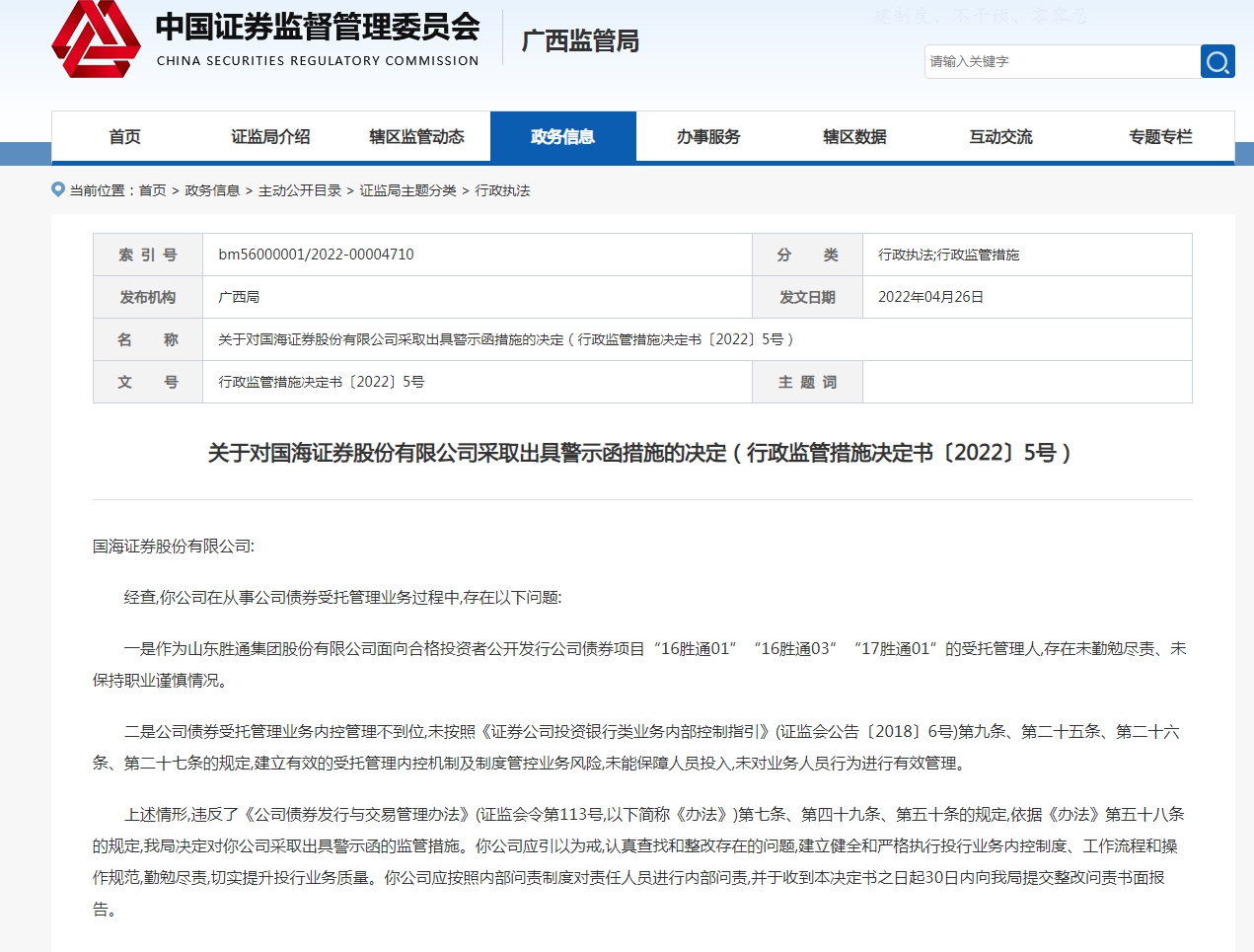The width and height of the screenshot is (1254, 952).
Task: Click the 名称 row document title text
Action: pyautogui.click(x=506, y=339)
